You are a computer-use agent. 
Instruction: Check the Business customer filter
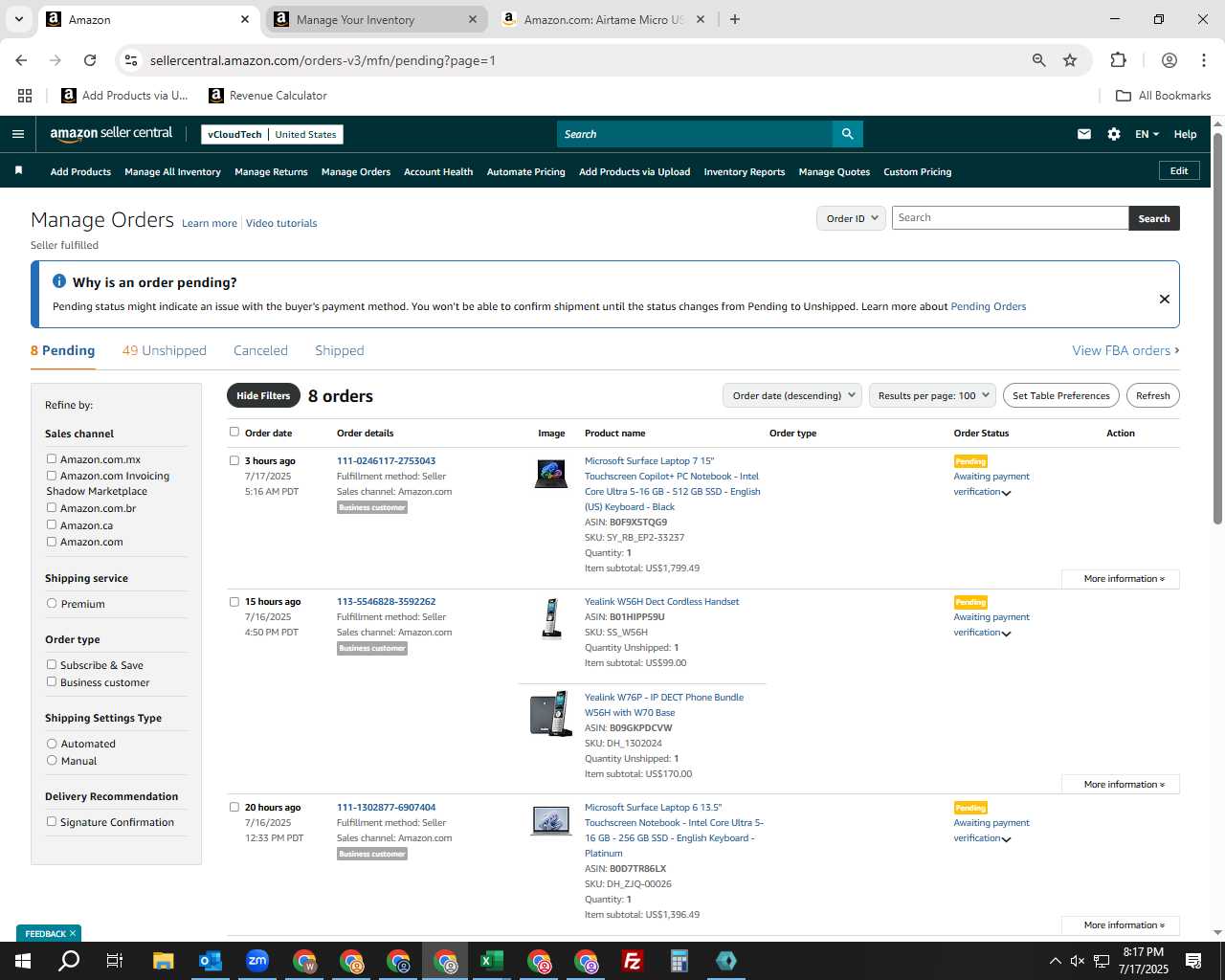52,682
